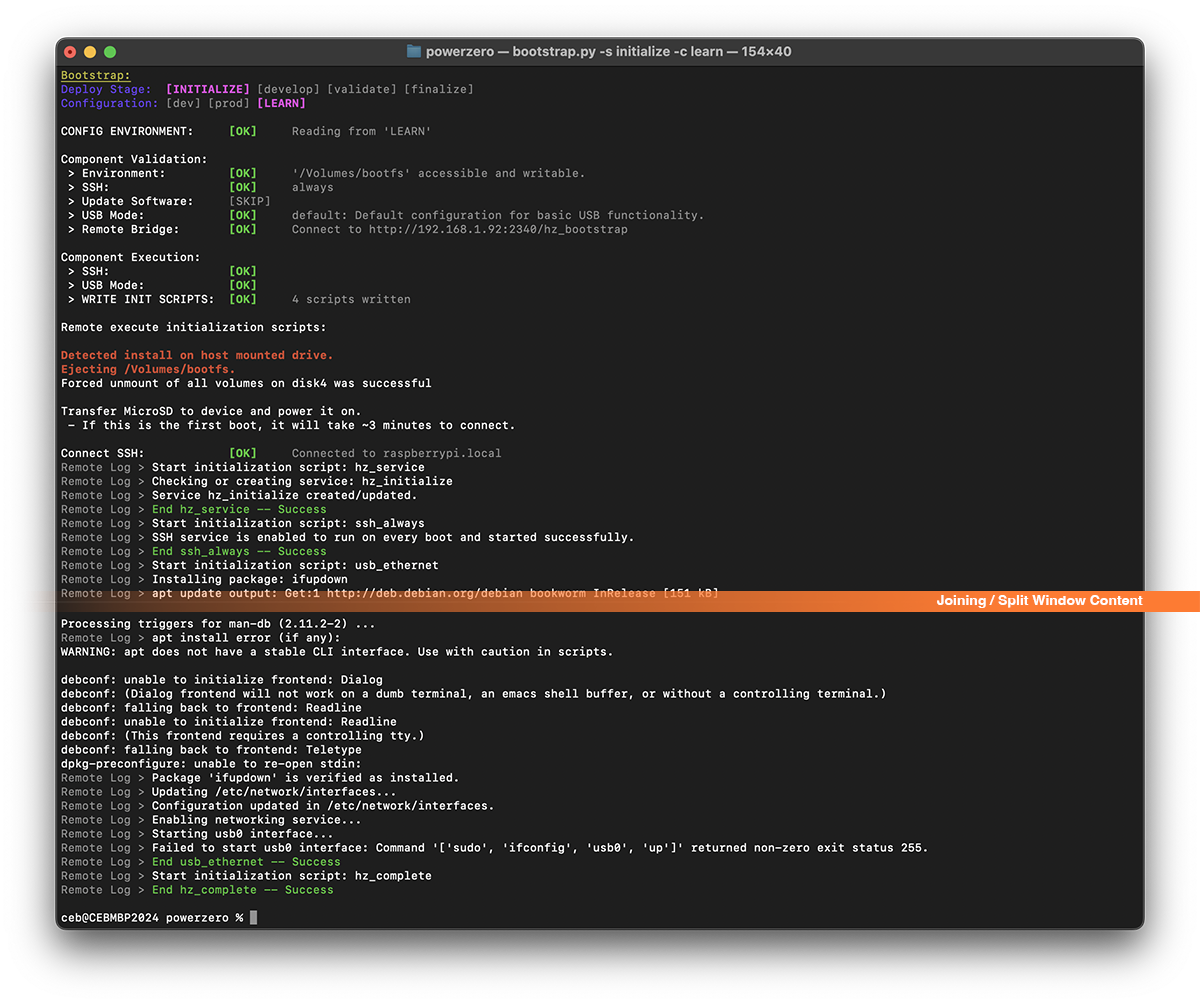This screenshot has height=1000, width=1200.
Task: Click 'Service hz_initialize created/updated.'
Action: point(285,495)
